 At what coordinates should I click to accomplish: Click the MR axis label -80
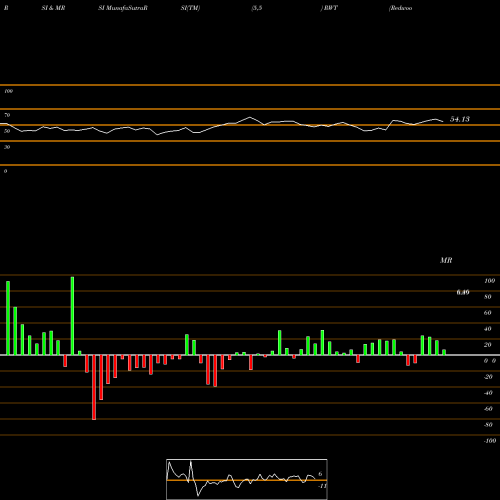pos(488,425)
